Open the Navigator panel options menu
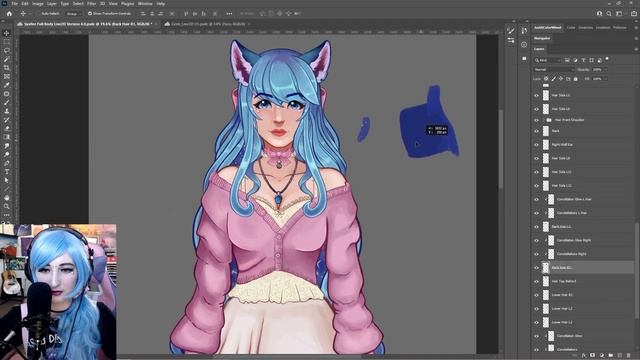 click(636, 38)
